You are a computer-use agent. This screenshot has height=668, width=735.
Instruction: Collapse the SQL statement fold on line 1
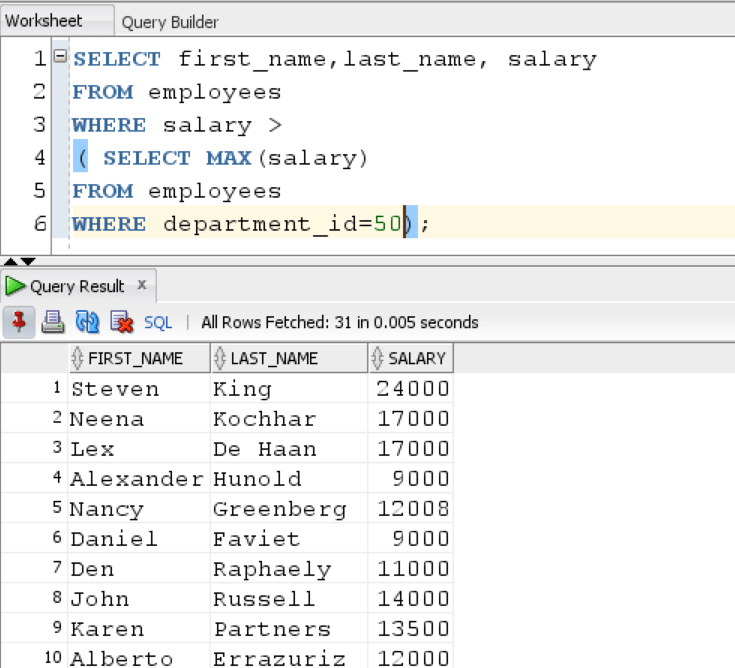tap(60, 56)
